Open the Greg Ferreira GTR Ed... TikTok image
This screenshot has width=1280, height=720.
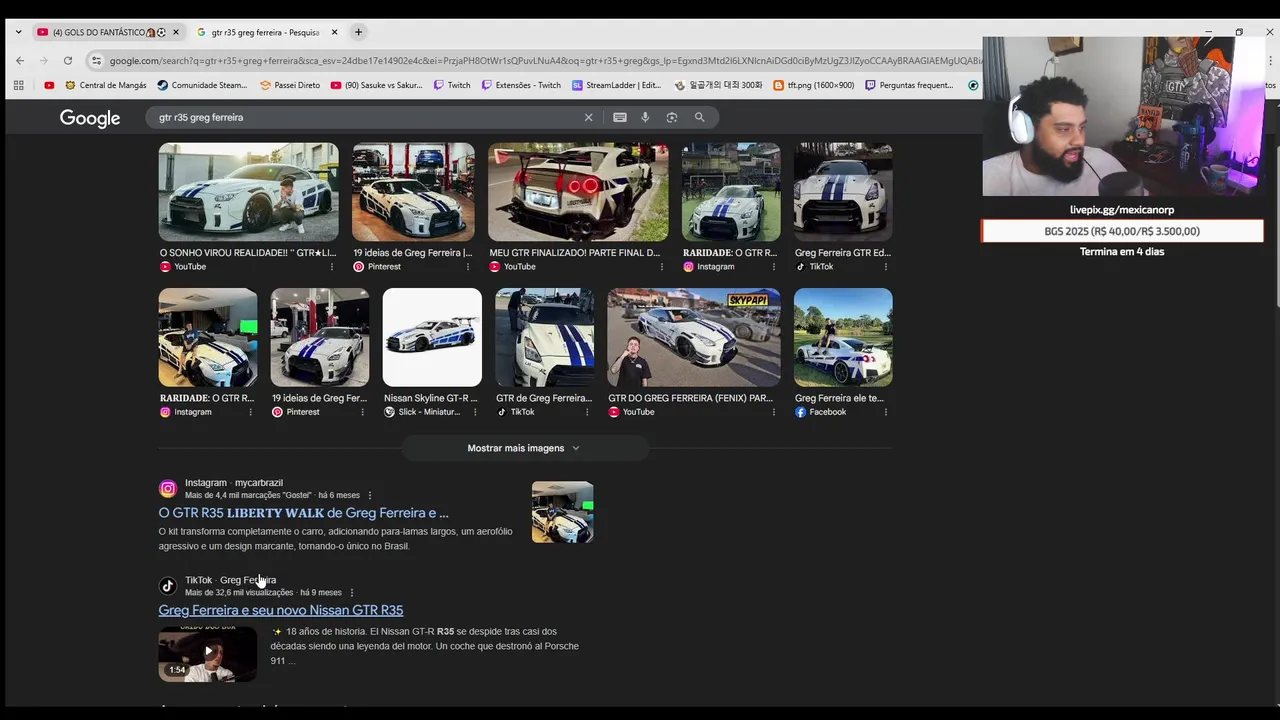tap(843, 192)
